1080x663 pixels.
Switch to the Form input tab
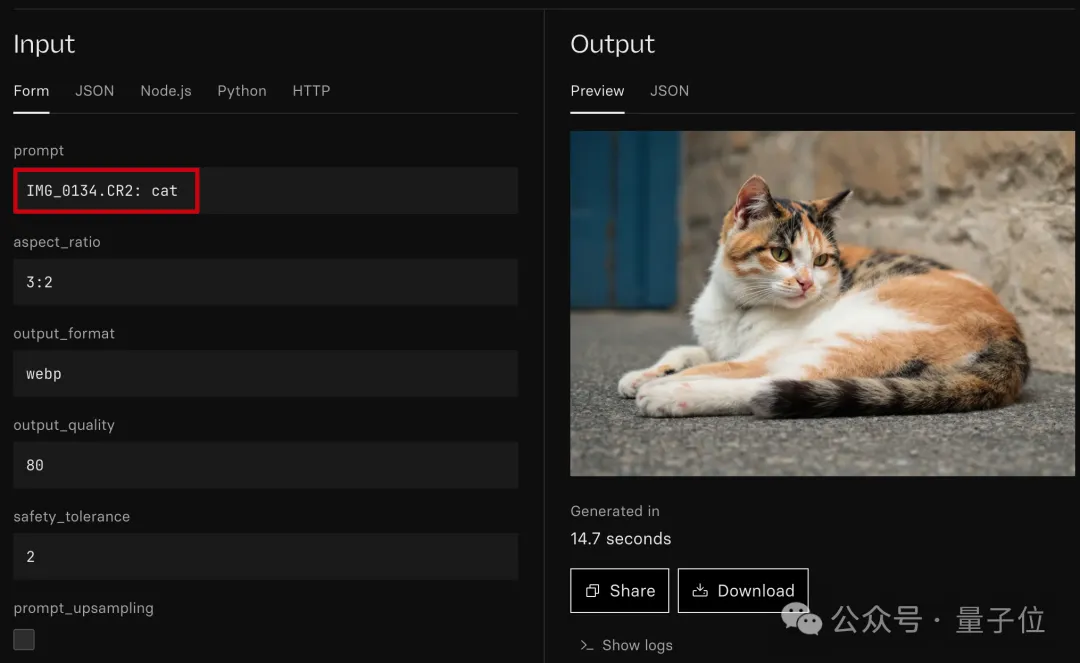[x=31, y=91]
